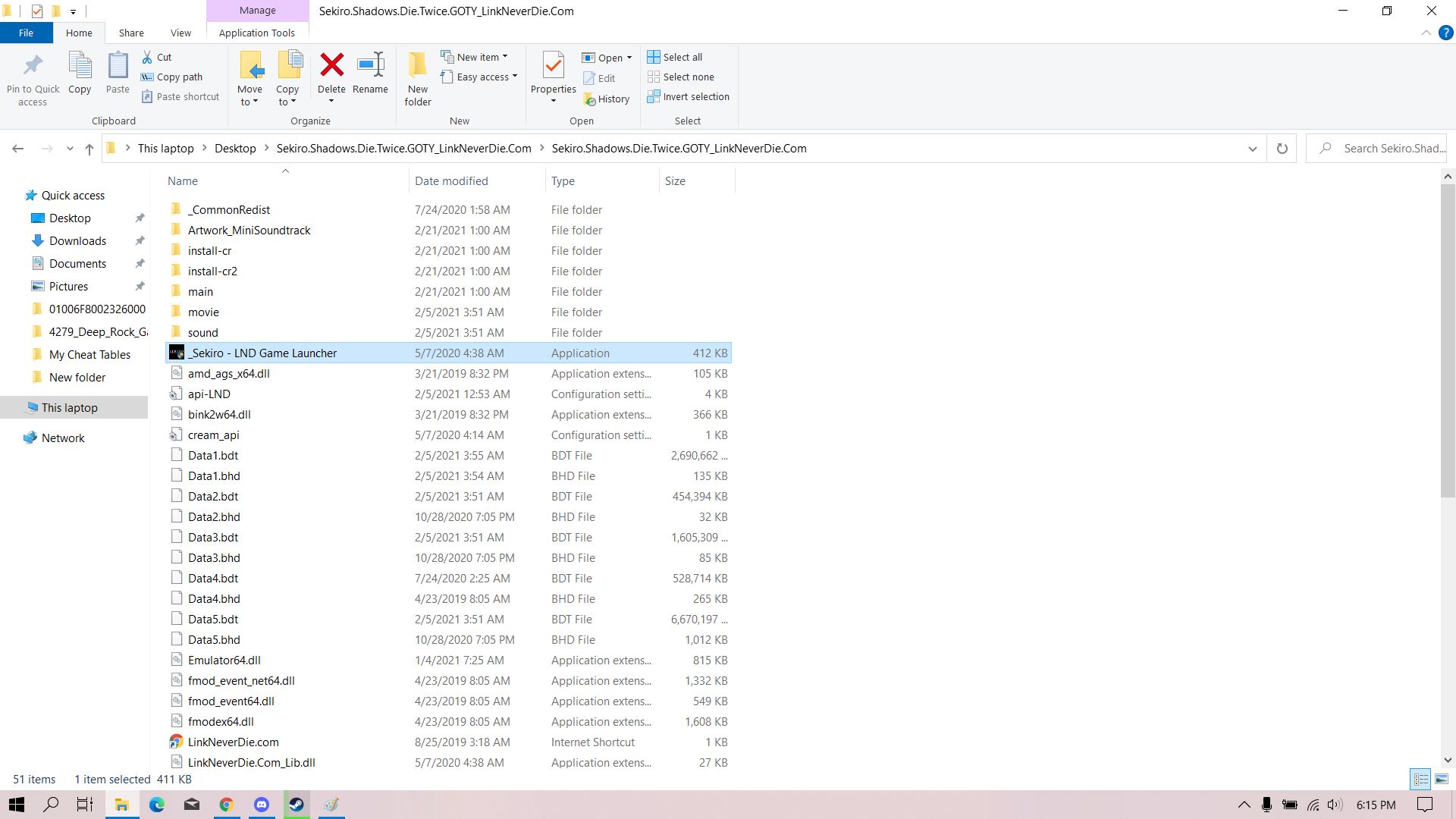Click Pin to Quick access icon
The image size is (1456, 819).
[33, 67]
